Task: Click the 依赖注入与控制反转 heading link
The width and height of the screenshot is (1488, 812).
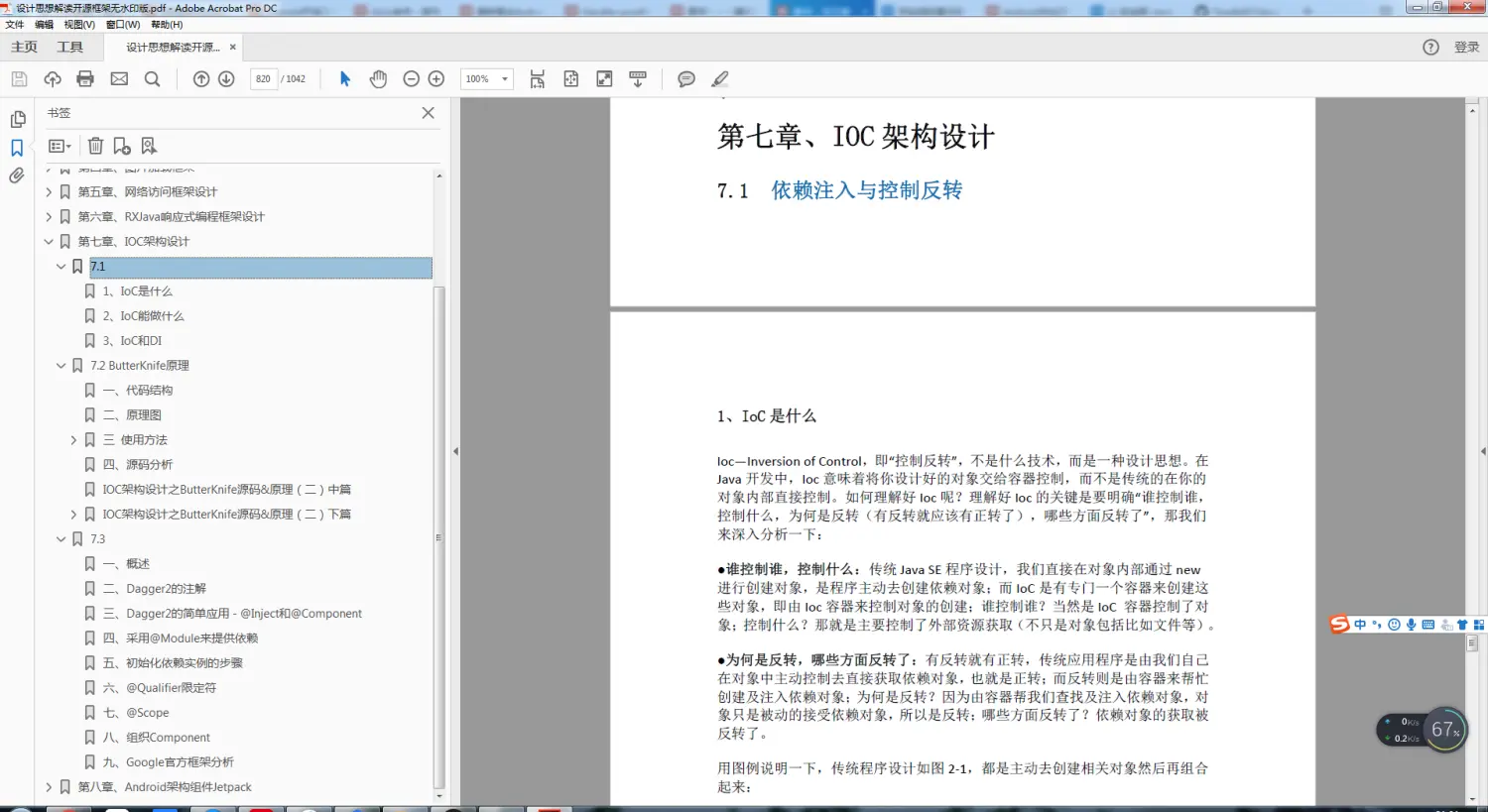Action: coord(867,190)
